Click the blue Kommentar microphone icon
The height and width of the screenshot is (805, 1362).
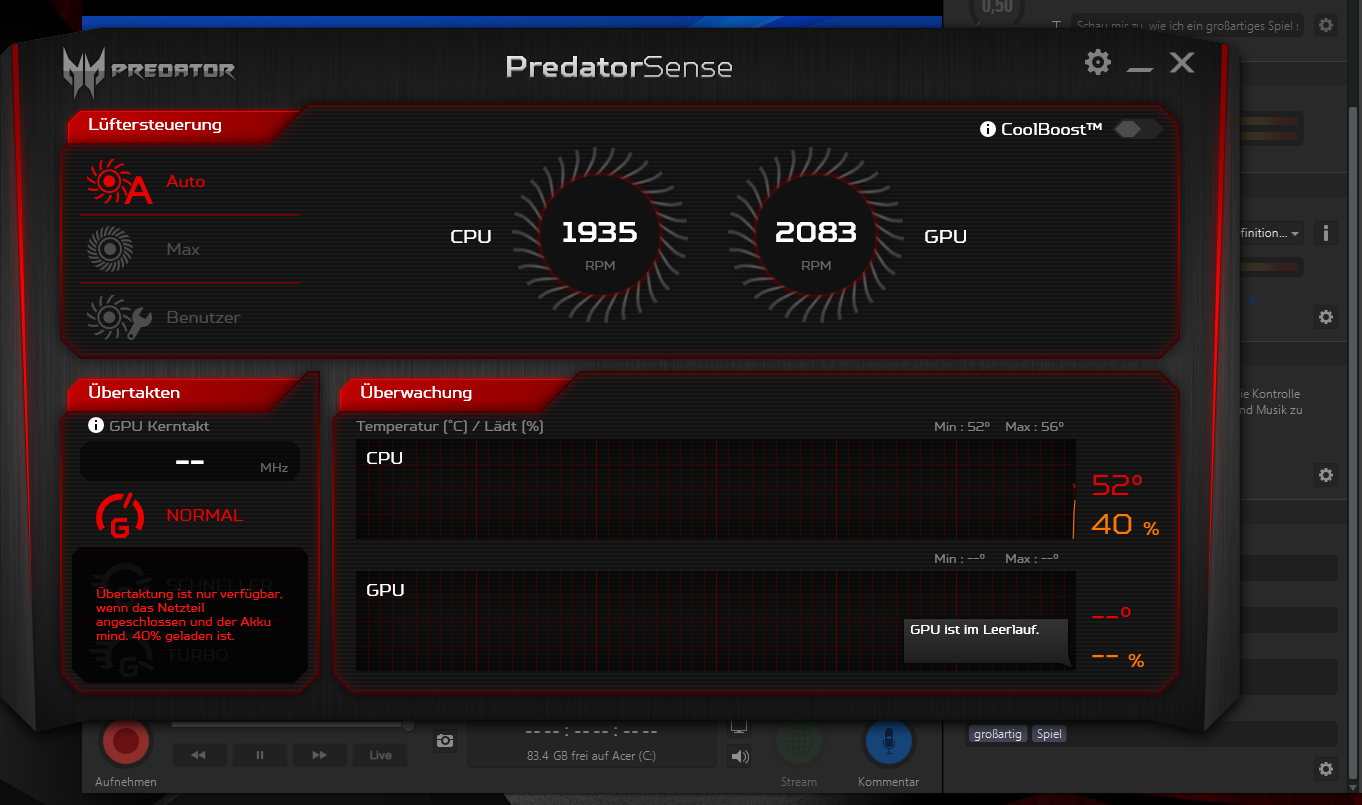[888, 743]
